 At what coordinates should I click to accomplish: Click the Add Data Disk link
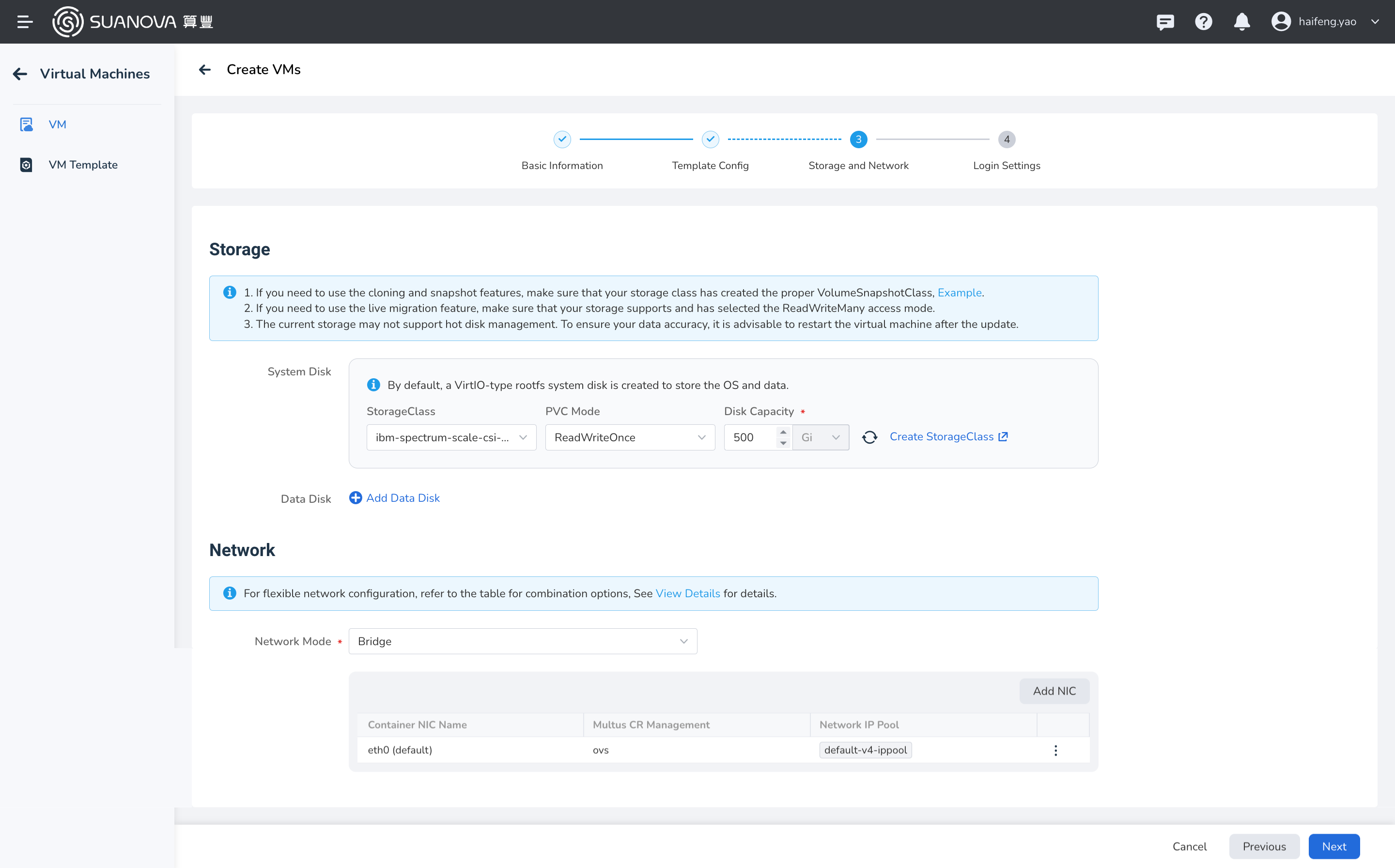403,498
